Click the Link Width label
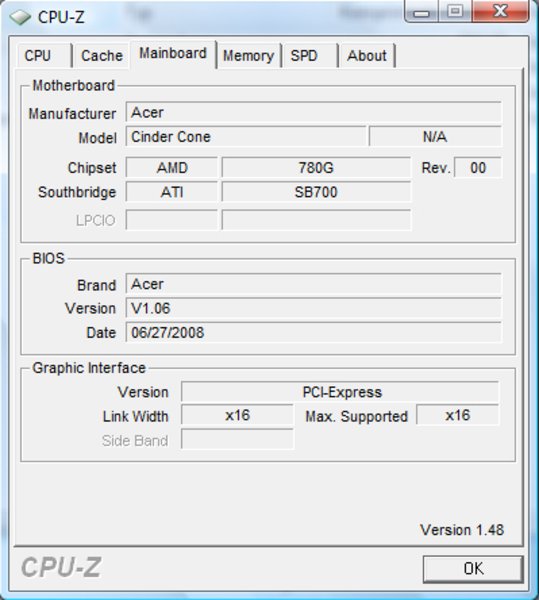Image resolution: width=539 pixels, height=600 pixels. [x=135, y=416]
